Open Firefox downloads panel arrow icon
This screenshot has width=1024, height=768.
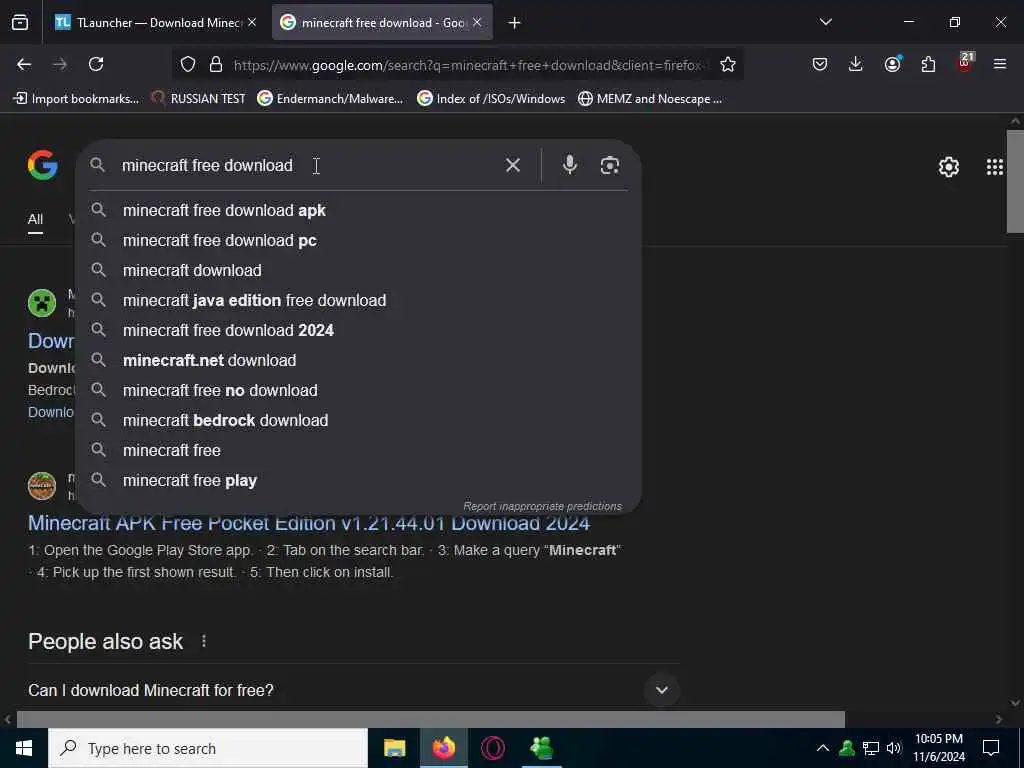click(856, 64)
